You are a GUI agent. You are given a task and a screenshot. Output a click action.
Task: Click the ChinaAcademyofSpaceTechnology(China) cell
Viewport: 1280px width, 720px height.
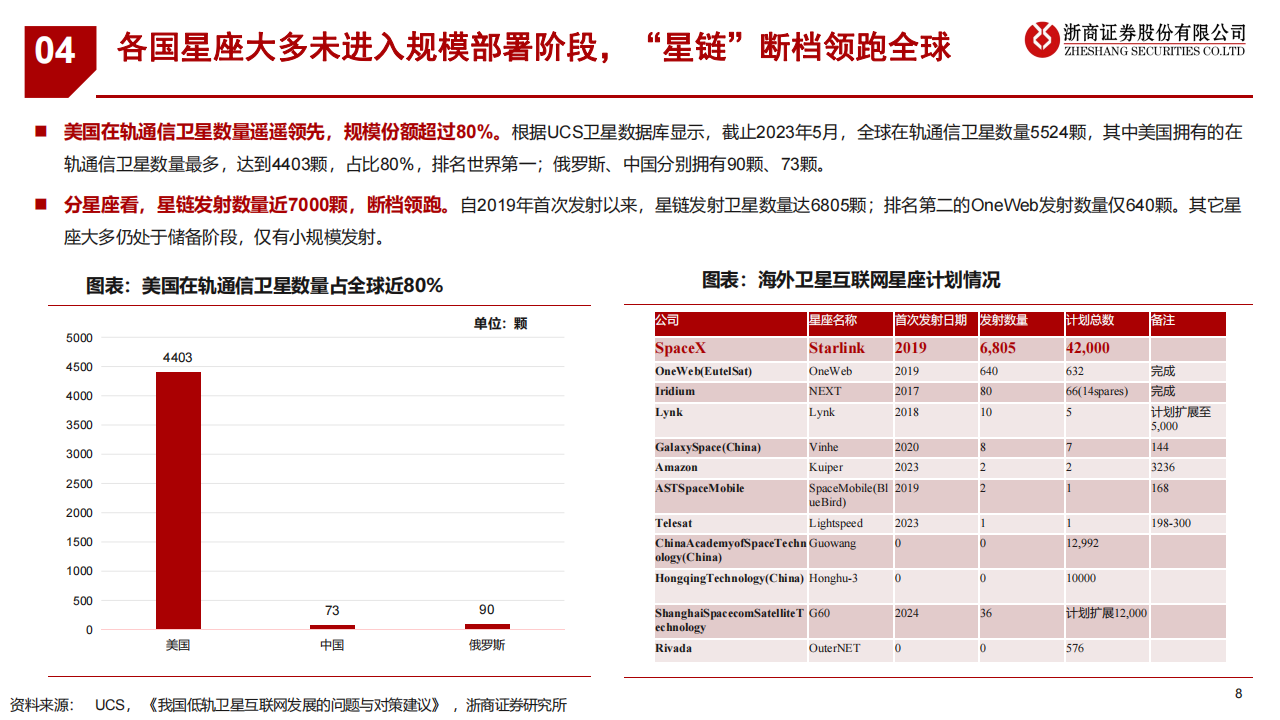729,550
